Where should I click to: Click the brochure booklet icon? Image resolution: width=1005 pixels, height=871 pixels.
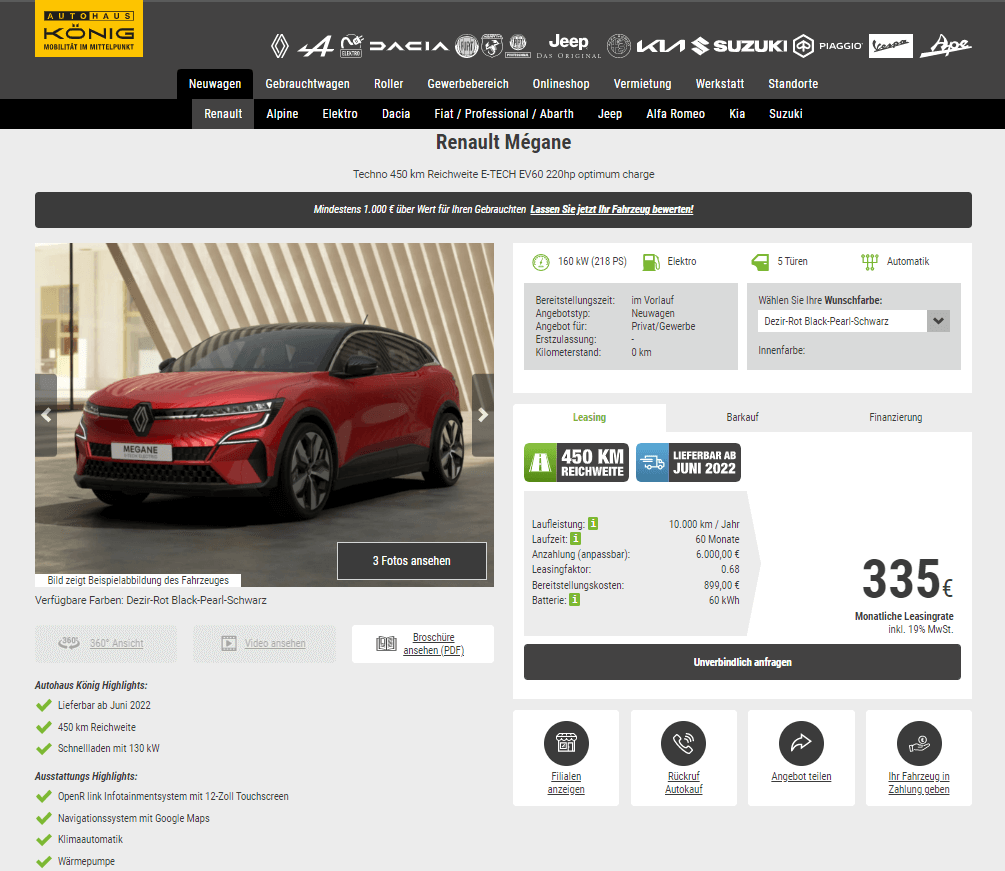pyautogui.click(x=386, y=643)
